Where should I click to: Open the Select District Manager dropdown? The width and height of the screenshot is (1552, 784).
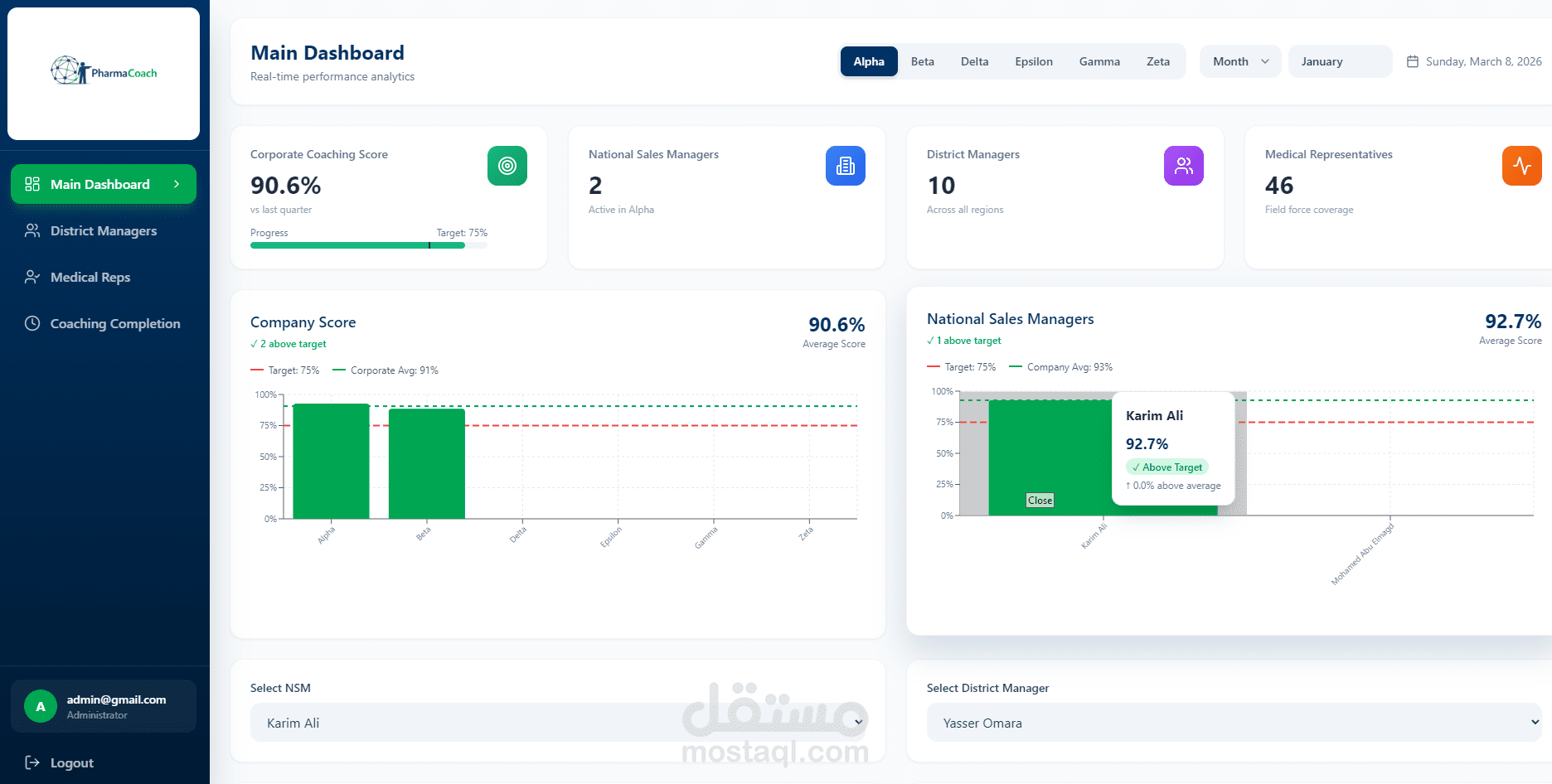(1234, 723)
